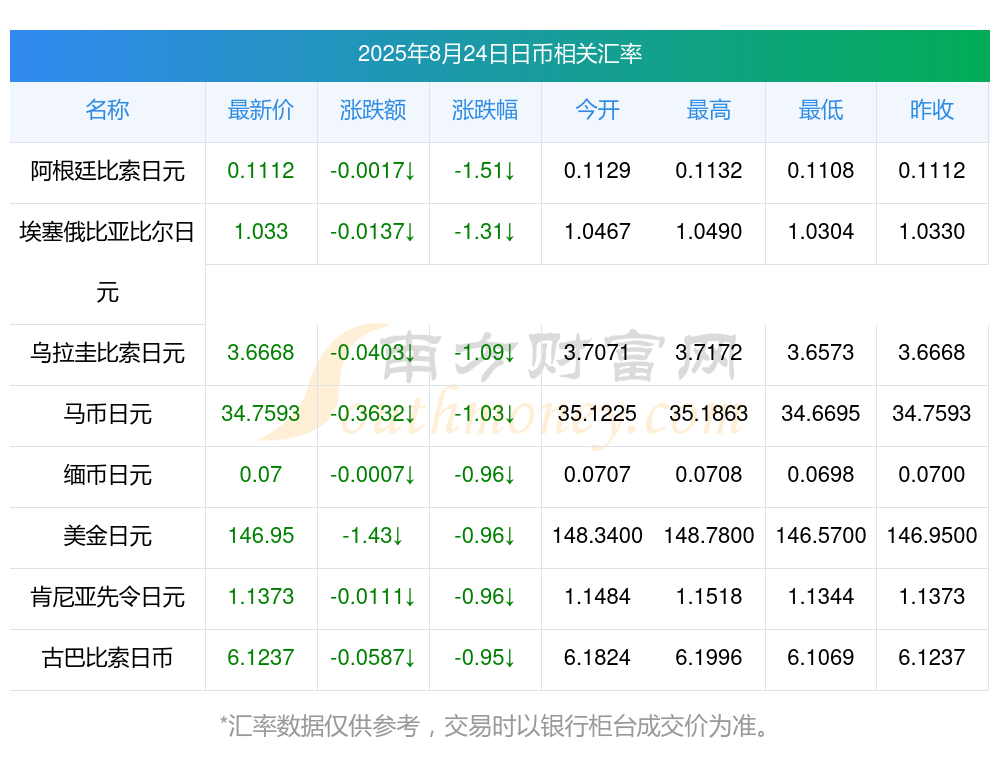Image resolution: width=1000 pixels, height=757 pixels.
Task: Click change amount -0.0007↓
Action: click(373, 474)
